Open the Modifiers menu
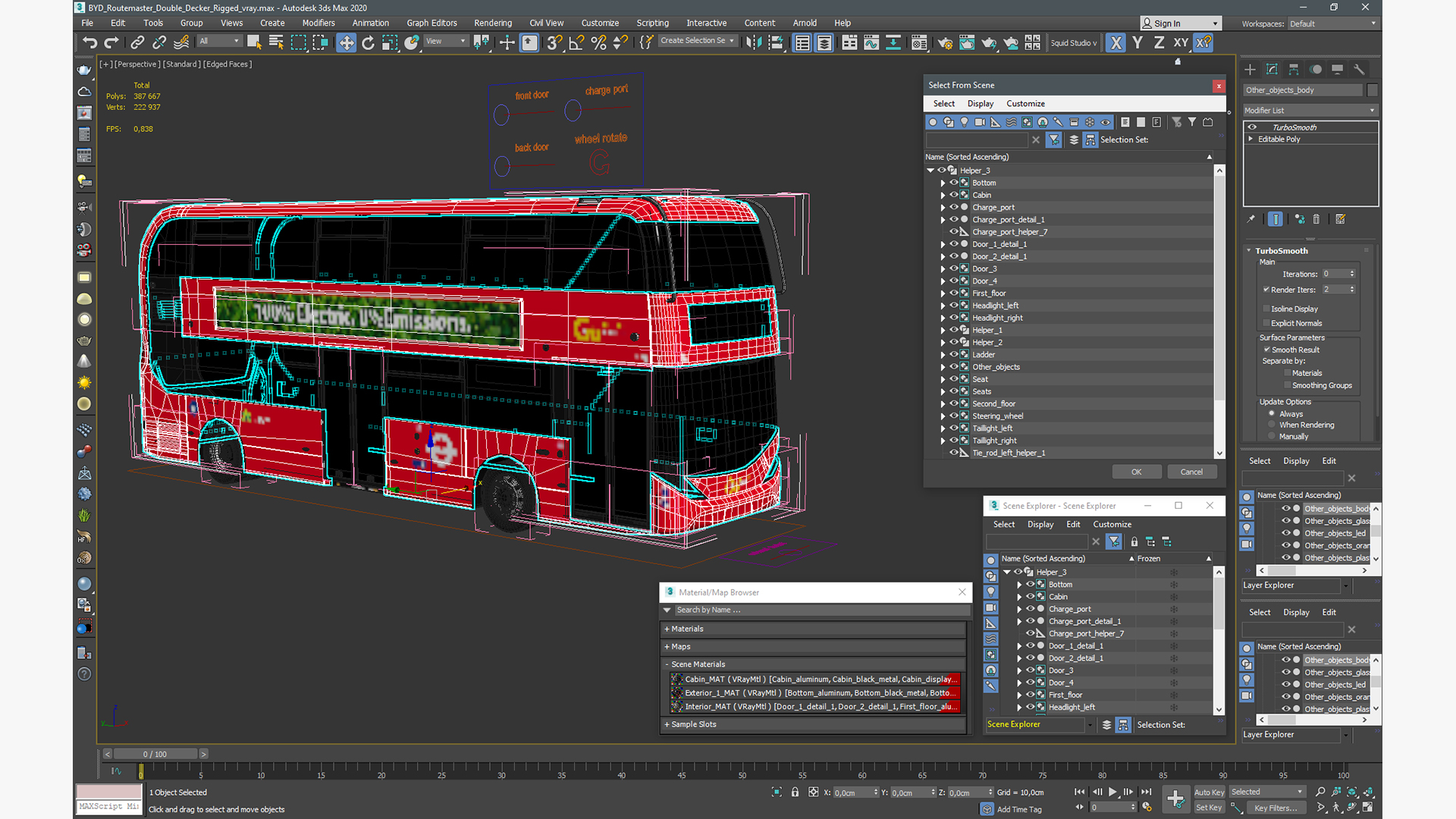 coord(318,23)
